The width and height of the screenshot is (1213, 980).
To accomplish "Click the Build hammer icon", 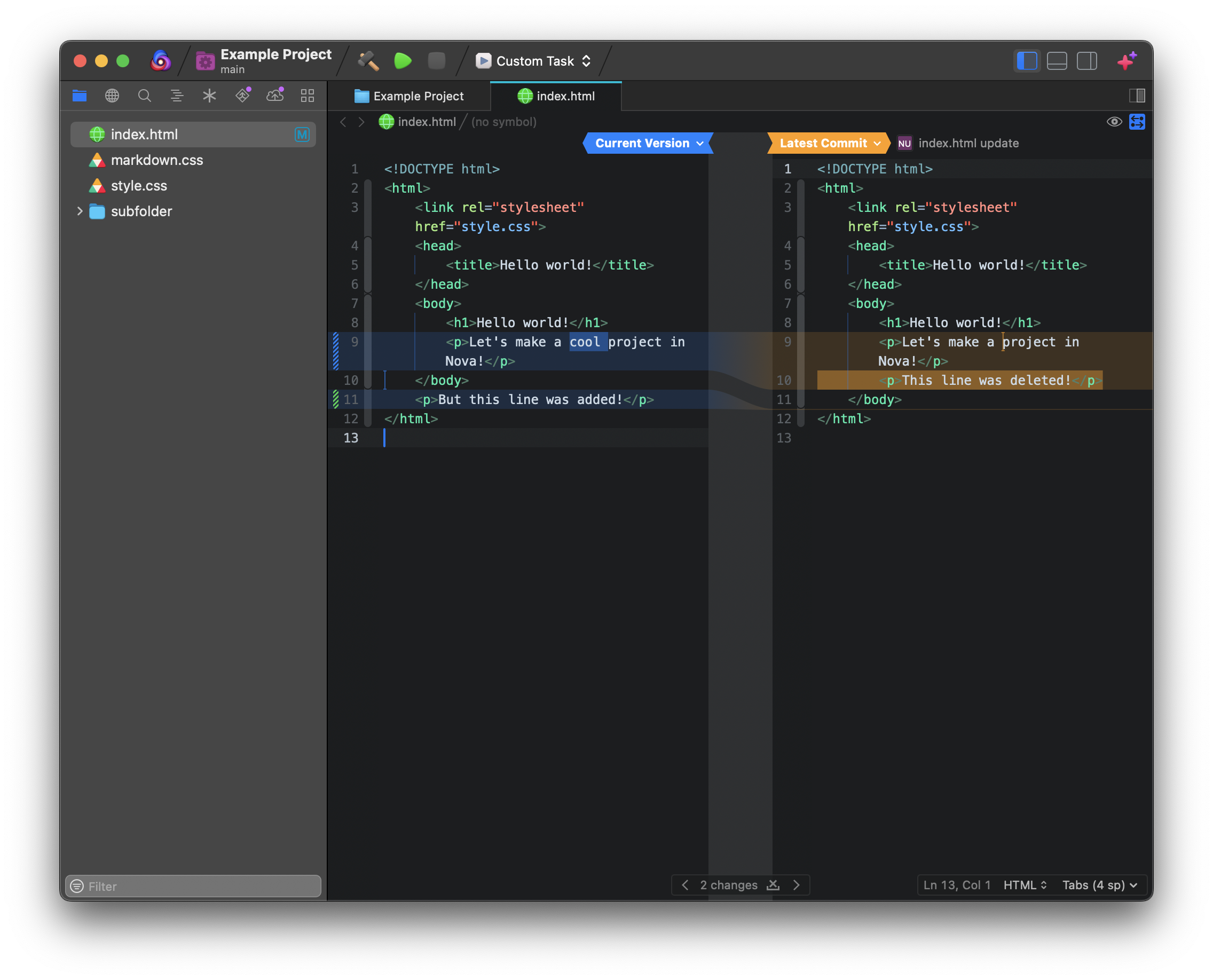I will [x=368, y=61].
